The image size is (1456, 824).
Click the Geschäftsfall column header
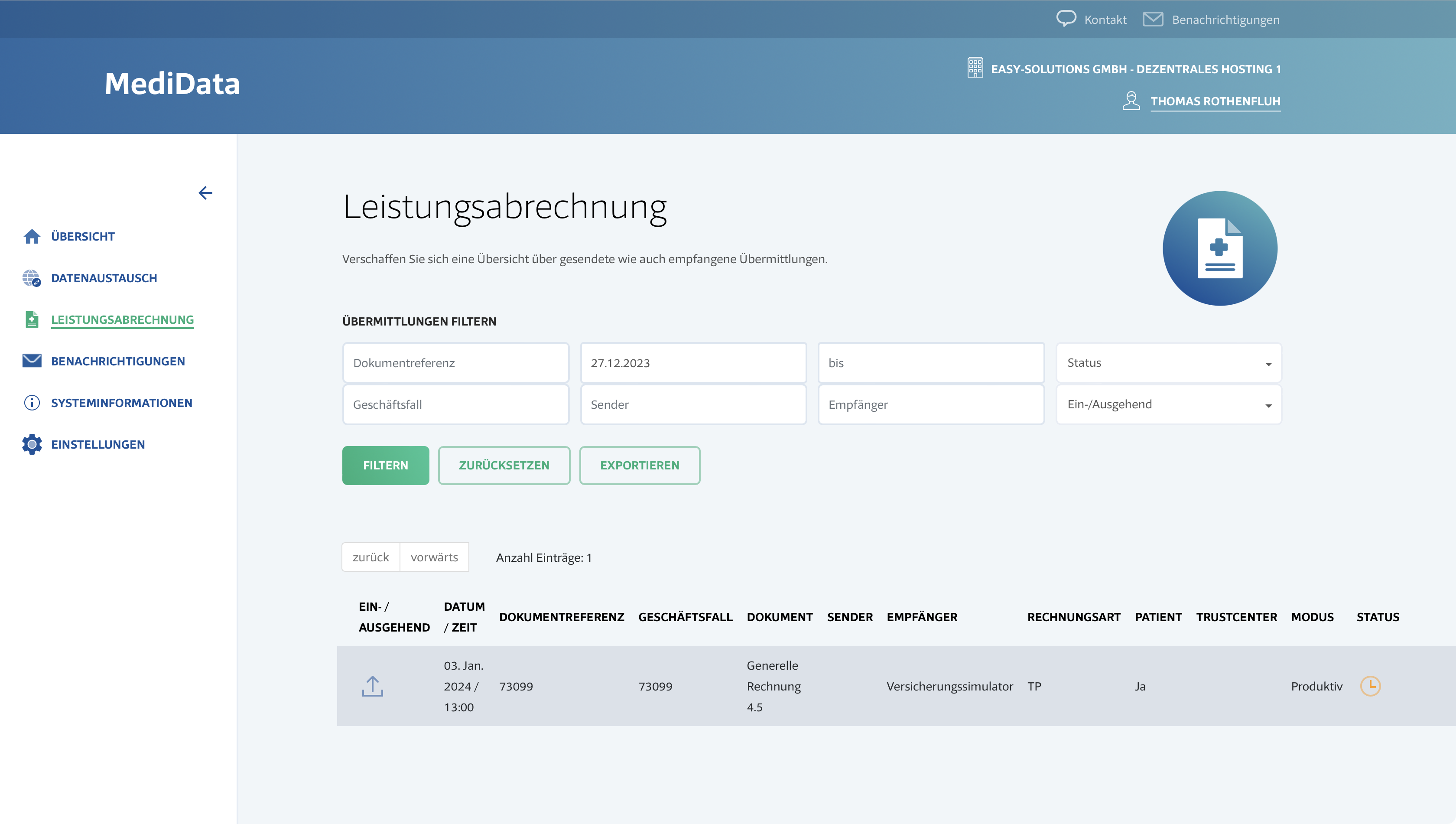tap(685, 617)
